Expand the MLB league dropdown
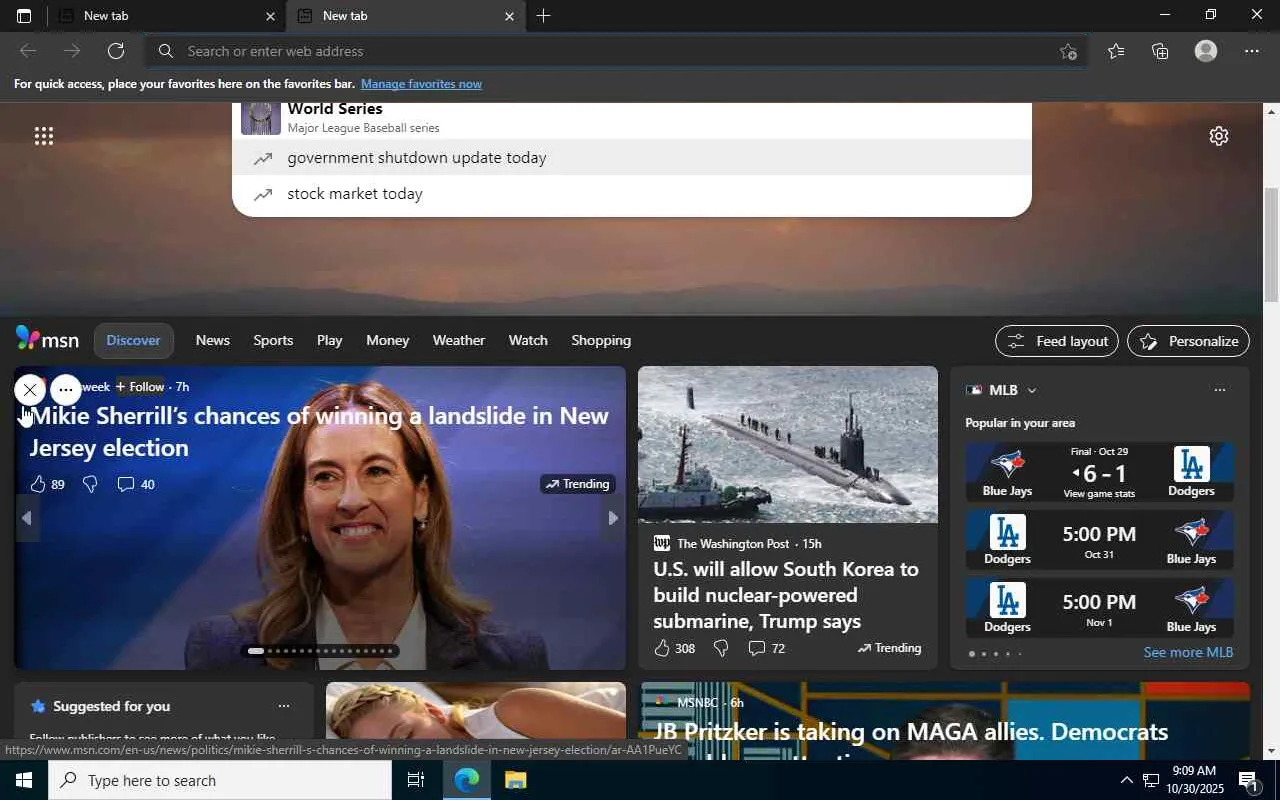 [1032, 390]
